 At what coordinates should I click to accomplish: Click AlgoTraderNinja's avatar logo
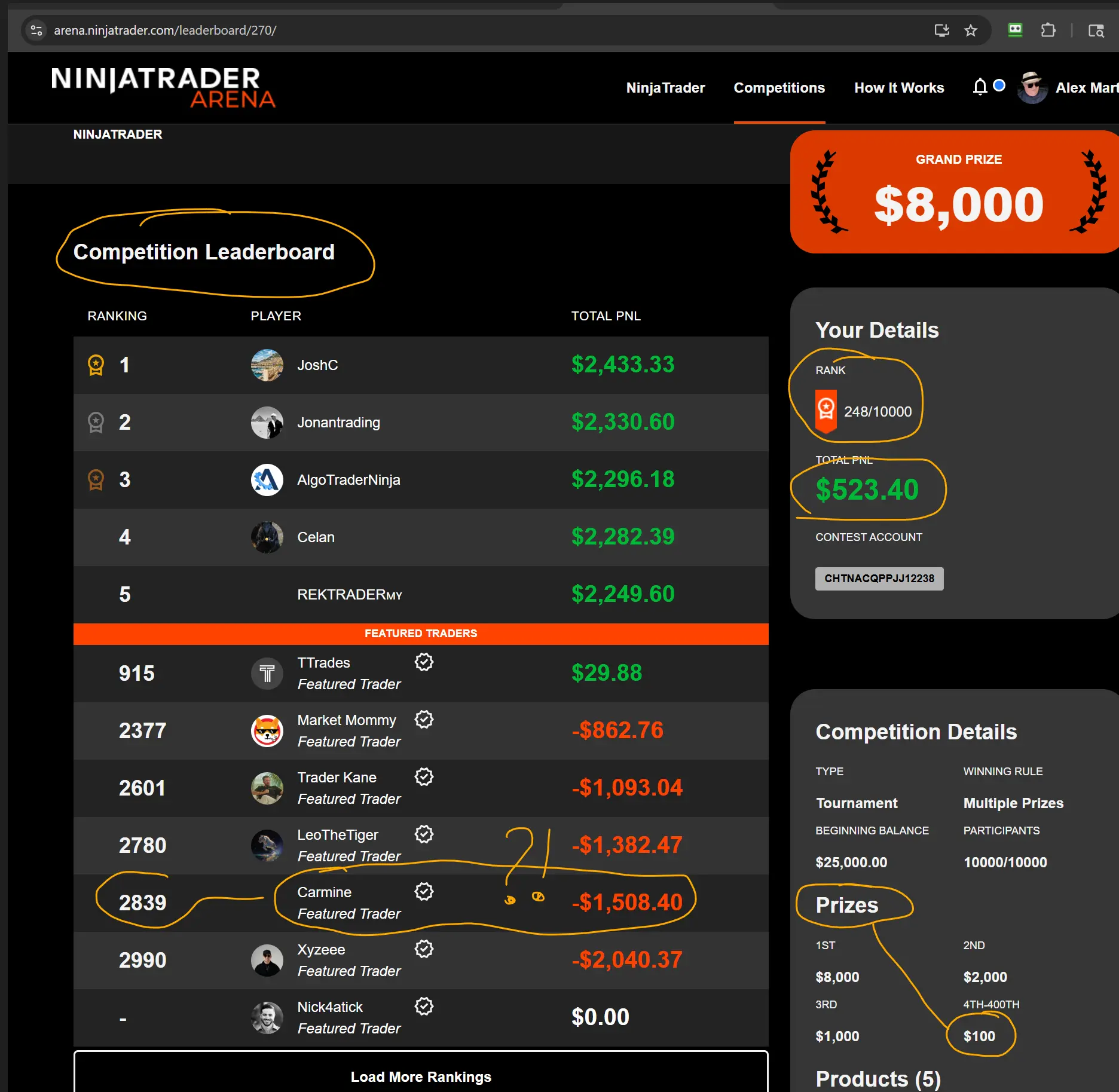(267, 480)
